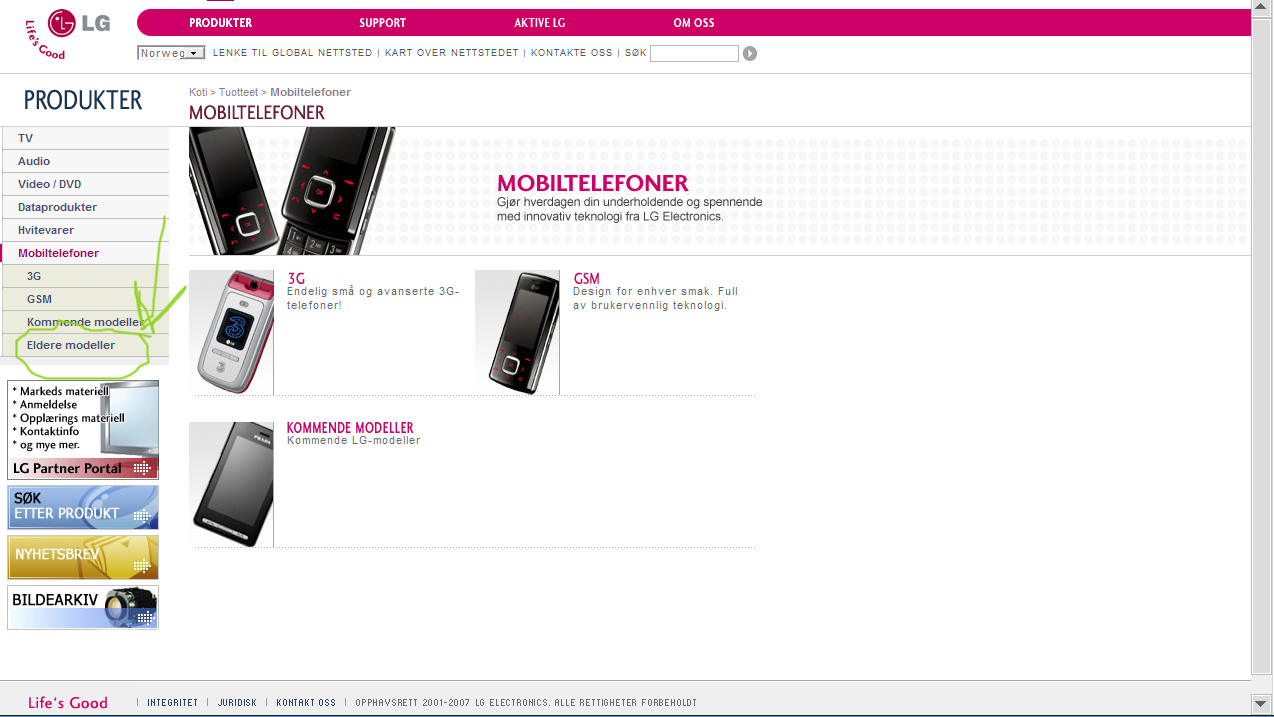Click the SØK ETTER PRODUKT banner
This screenshot has width=1274, height=717.
[x=83, y=507]
